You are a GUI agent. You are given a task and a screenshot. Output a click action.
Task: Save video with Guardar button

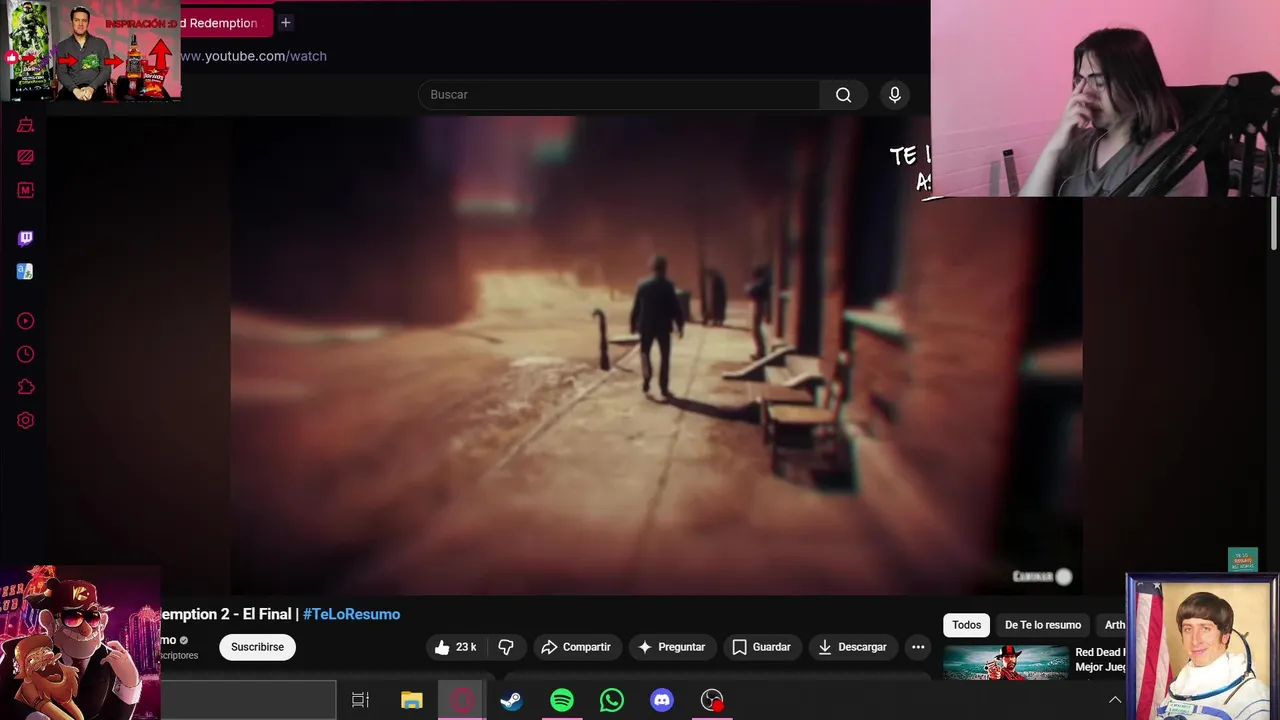pos(762,647)
